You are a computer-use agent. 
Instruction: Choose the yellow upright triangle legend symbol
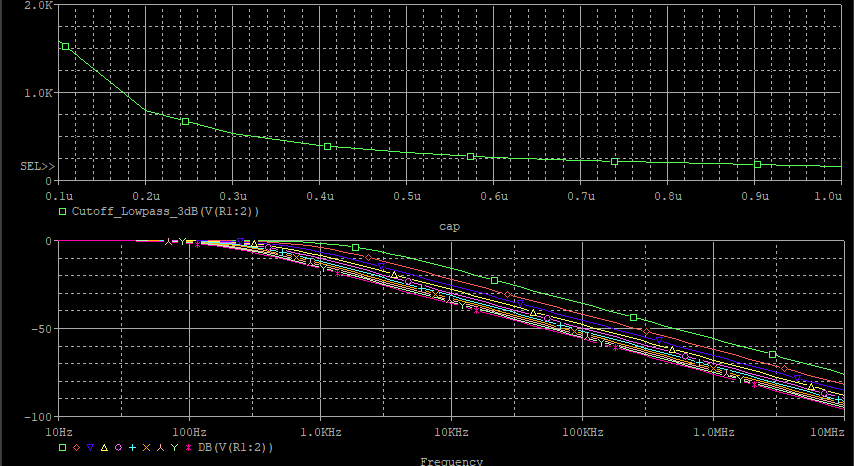click(x=105, y=447)
